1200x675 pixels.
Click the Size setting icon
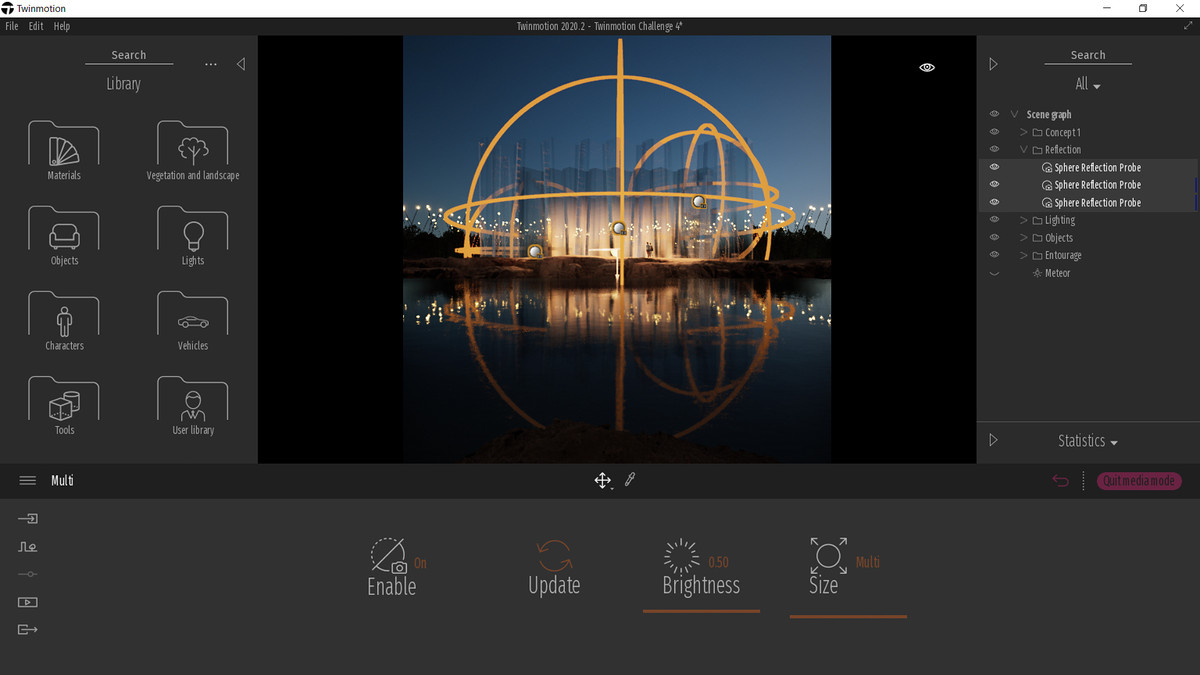point(828,554)
